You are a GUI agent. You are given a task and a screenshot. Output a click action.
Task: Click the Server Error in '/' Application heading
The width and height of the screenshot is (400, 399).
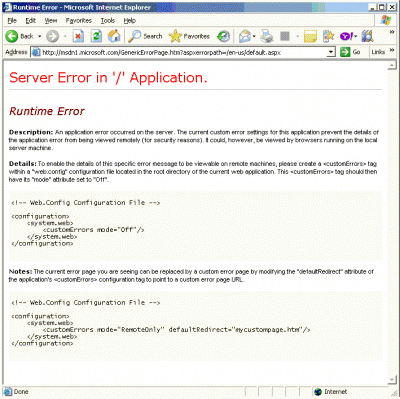108,78
